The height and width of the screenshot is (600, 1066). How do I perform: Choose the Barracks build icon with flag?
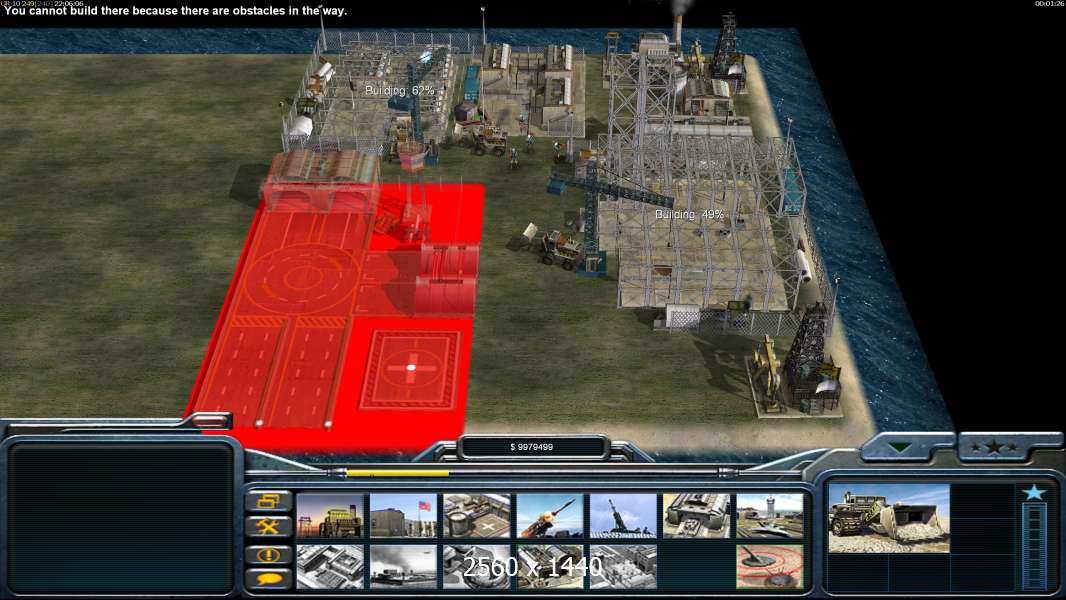click(403, 516)
